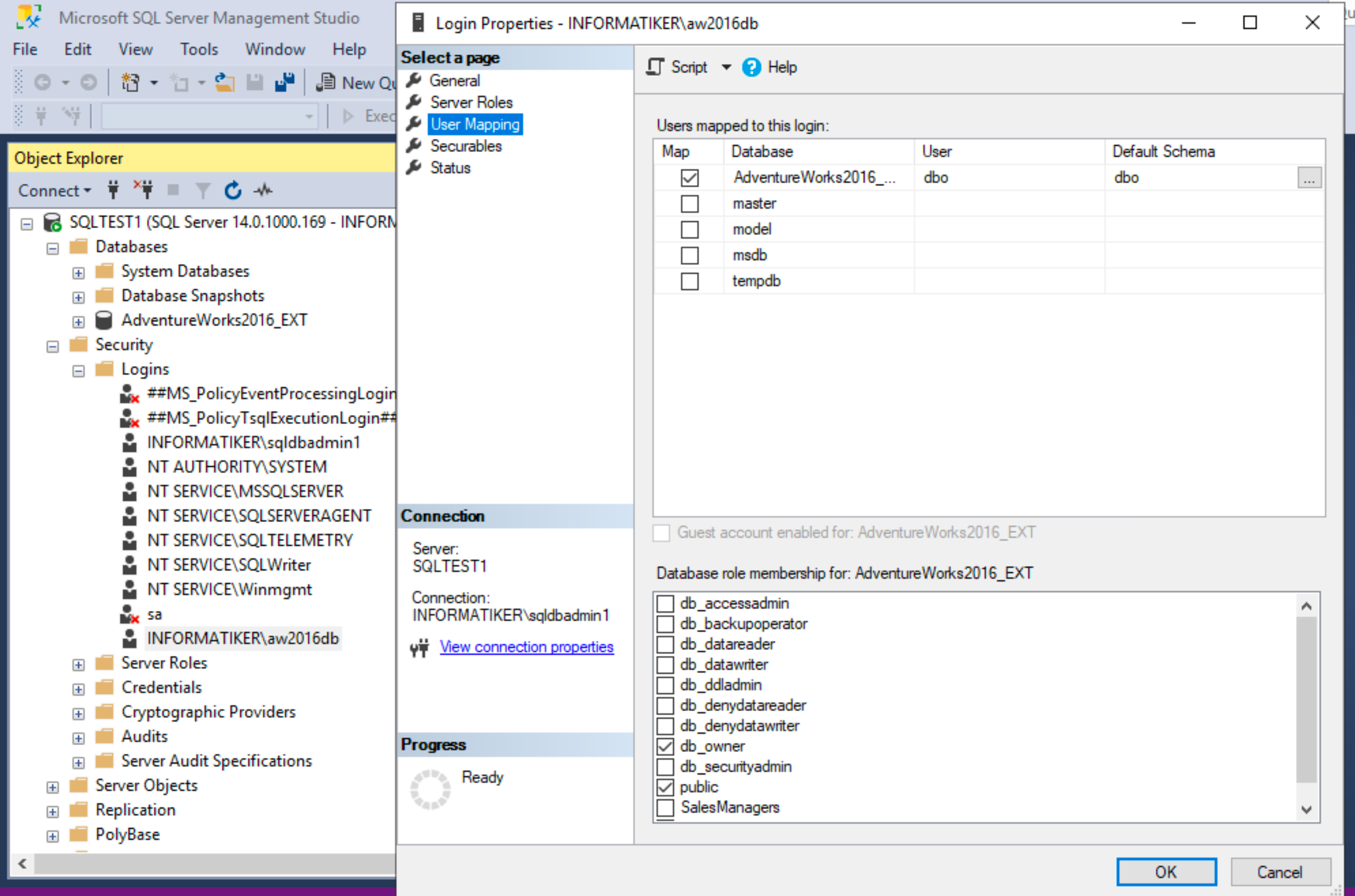Viewport: 1355px width, 896px height.
Task: Click the Execute play icon in toolbar
Action: coord(347,116)
